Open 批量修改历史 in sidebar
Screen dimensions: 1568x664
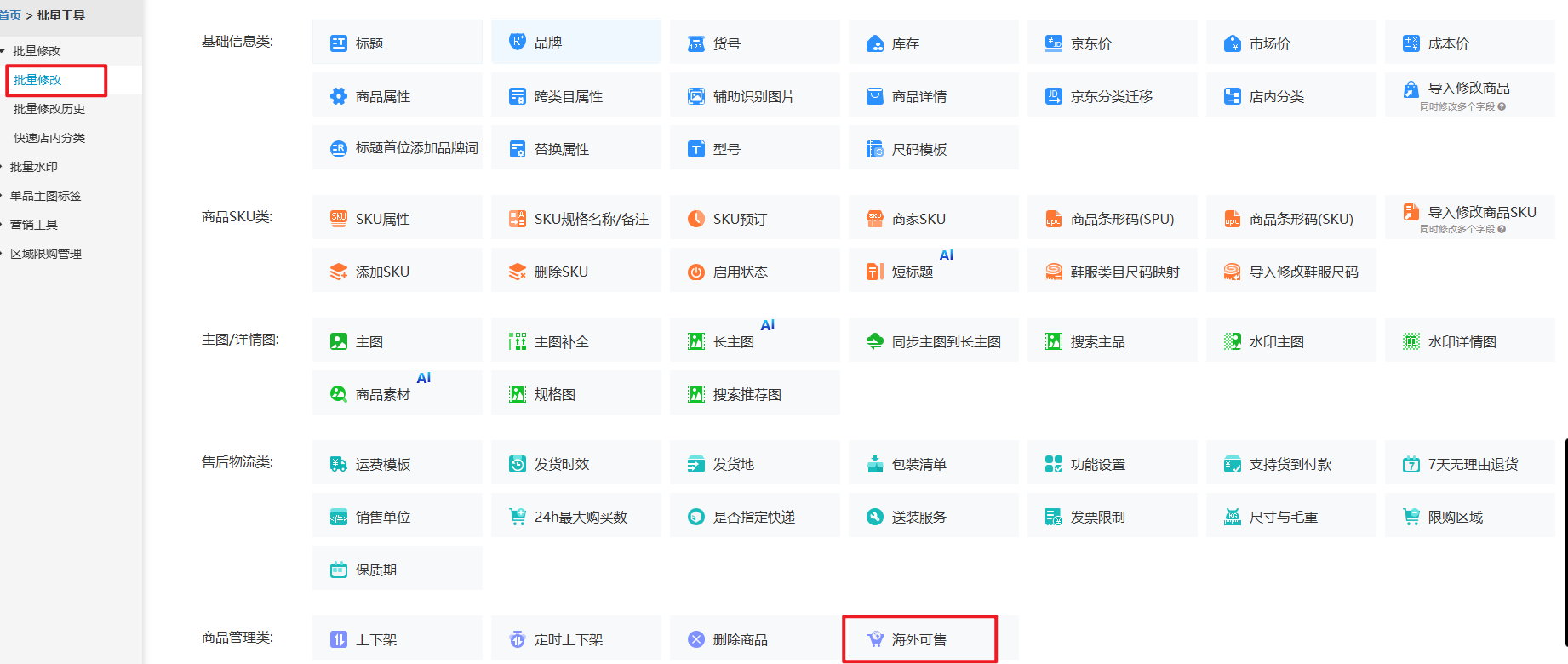tap(49, 109)
